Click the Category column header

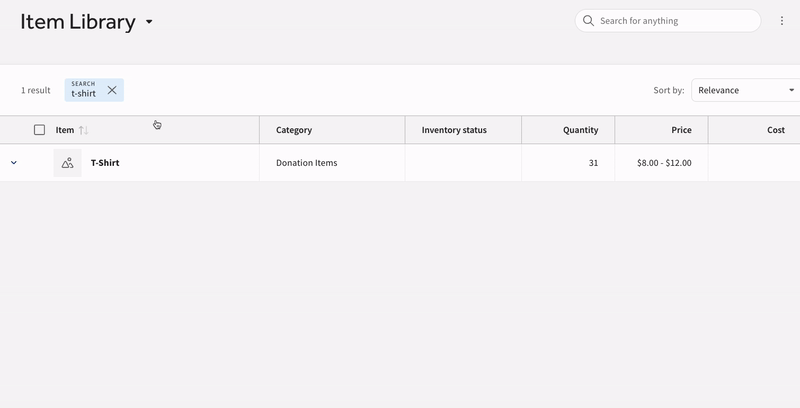point(294,130)
